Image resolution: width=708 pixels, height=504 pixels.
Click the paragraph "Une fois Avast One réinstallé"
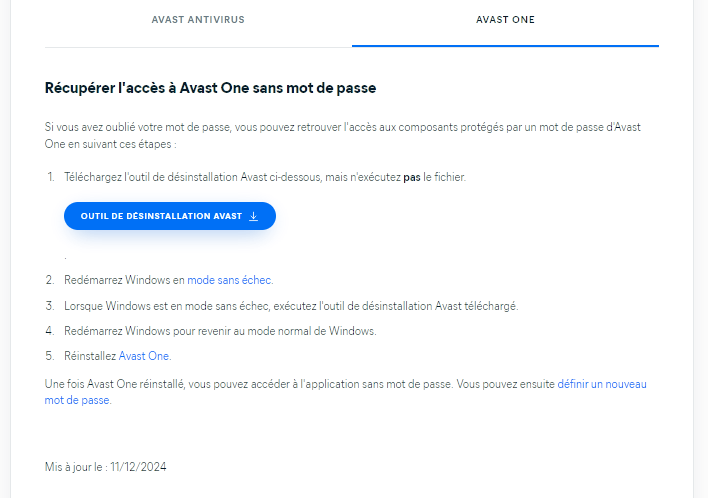click(x=345, y=392)
